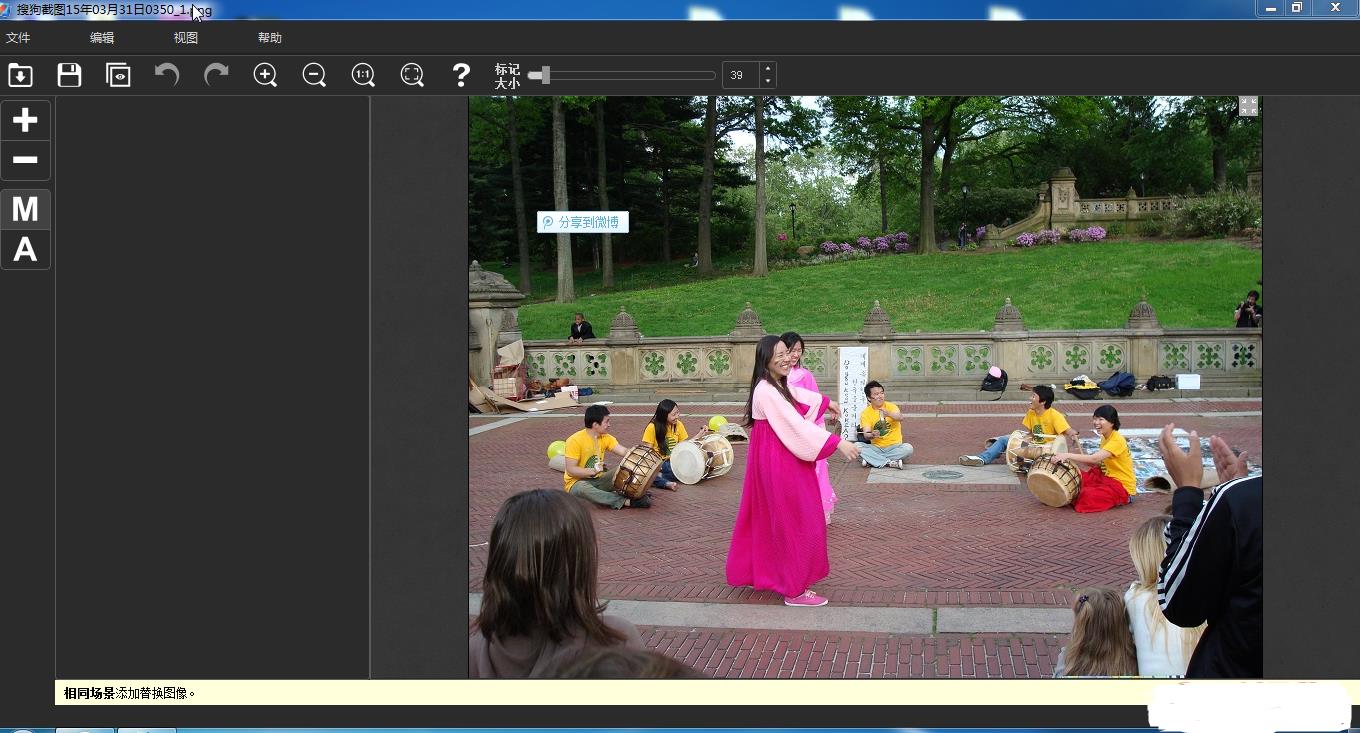The height and width of the screenshot is (733, 1360).
Task: Open the 编辑 menu
Action: click(x=102, y=38)
